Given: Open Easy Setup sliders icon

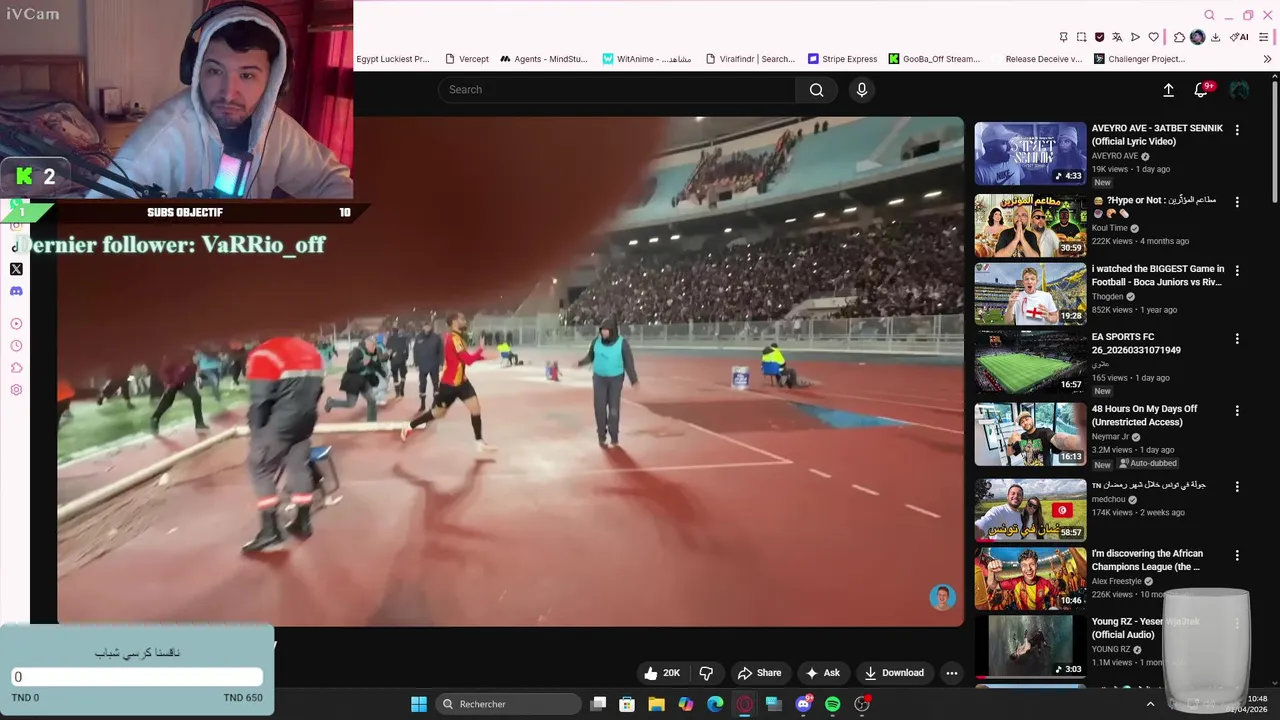Looking at the screenshot, I should [1265, 37].
